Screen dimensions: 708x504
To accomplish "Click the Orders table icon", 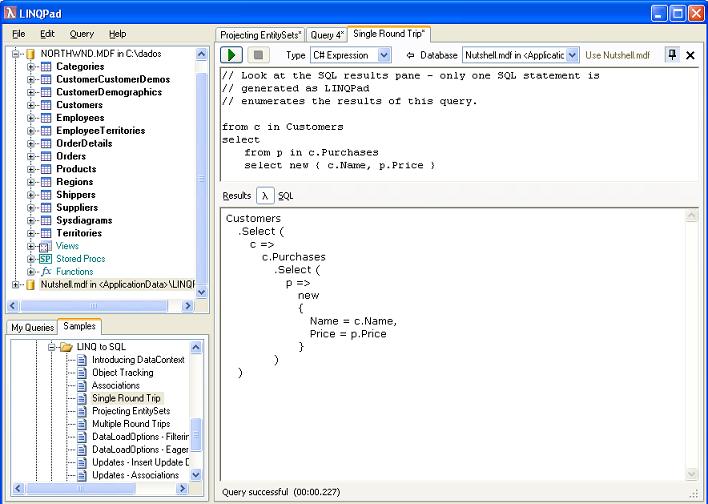I will pyautogui.click(x=46, y=156).
